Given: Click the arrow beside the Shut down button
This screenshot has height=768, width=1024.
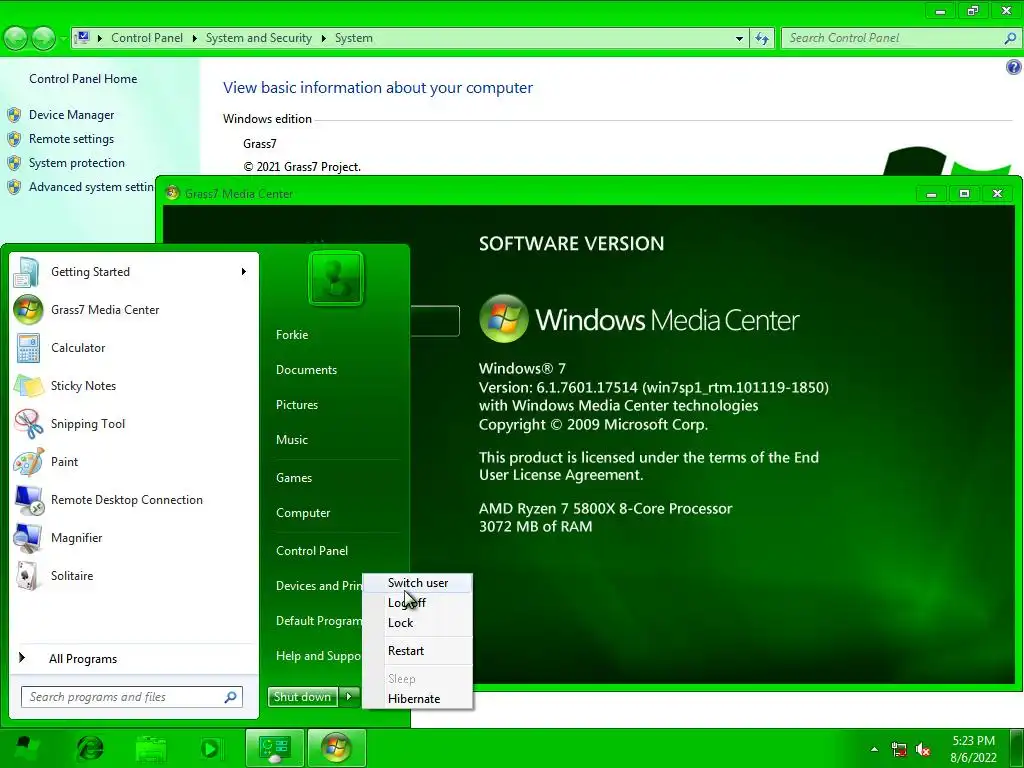Looking at the screenshot, I should [349, 697].
